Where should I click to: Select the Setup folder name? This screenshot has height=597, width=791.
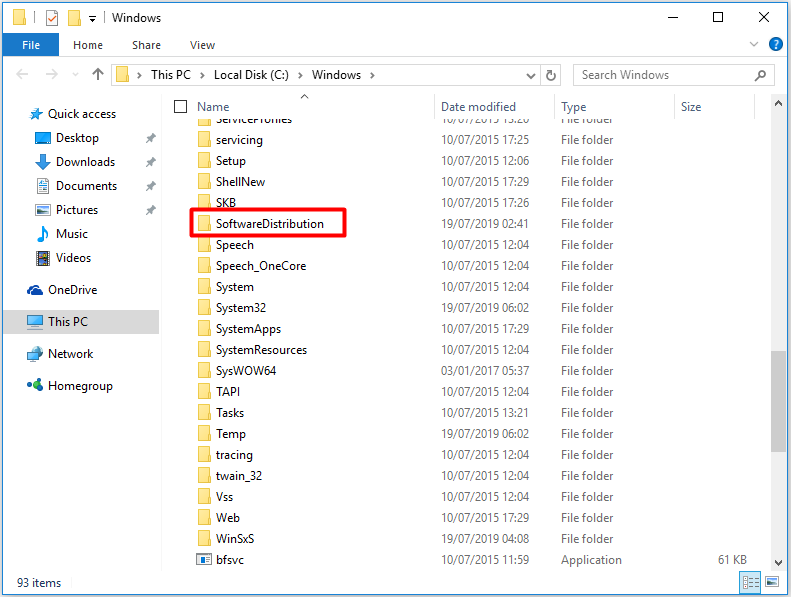pos(231,160)
